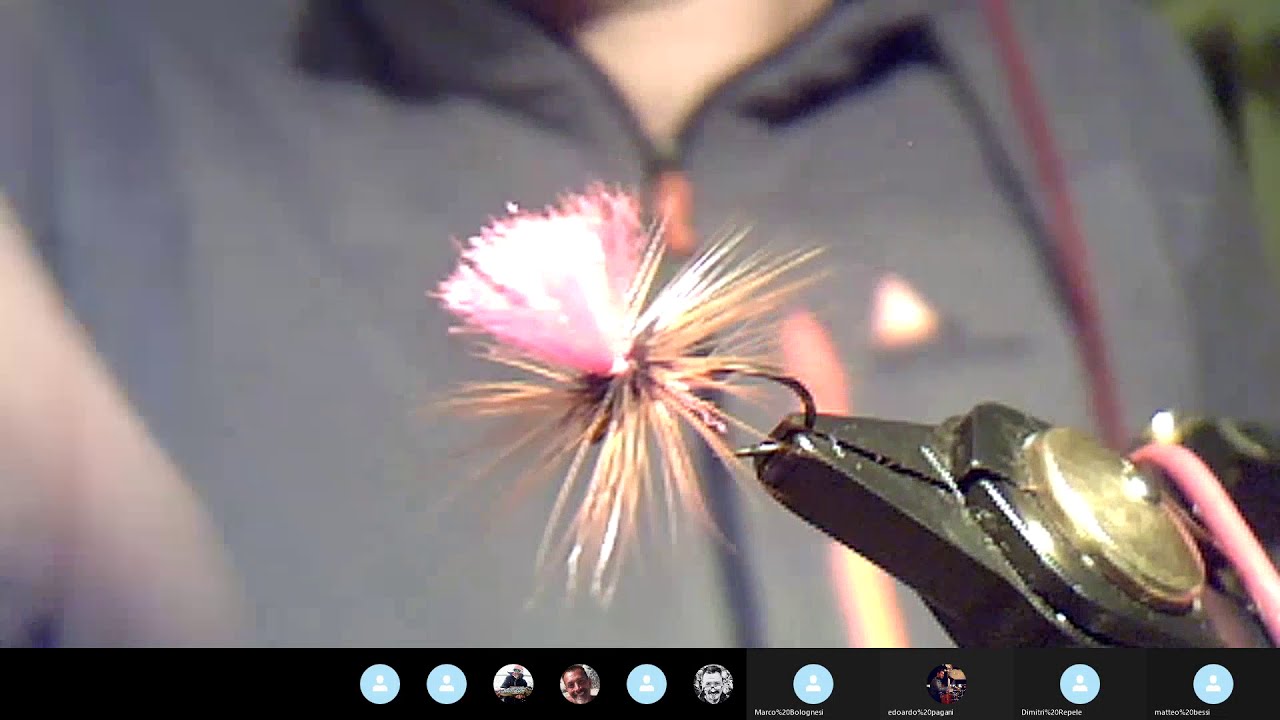1280x720 pixels.
Task: Open the black-and-white face photo participant
Action: (x=713, y=684)
